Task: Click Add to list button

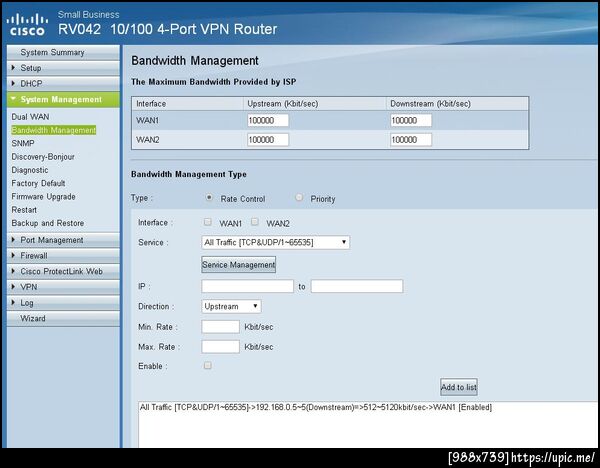Action: [x=459, y=387]
